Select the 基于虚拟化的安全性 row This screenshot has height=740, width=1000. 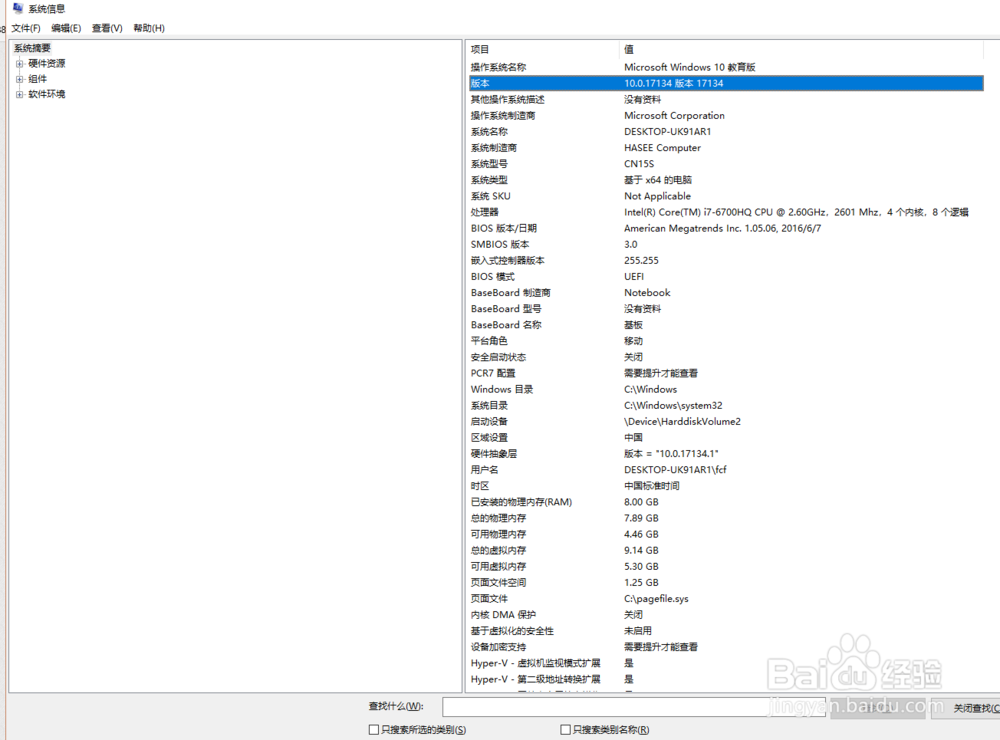726,631
